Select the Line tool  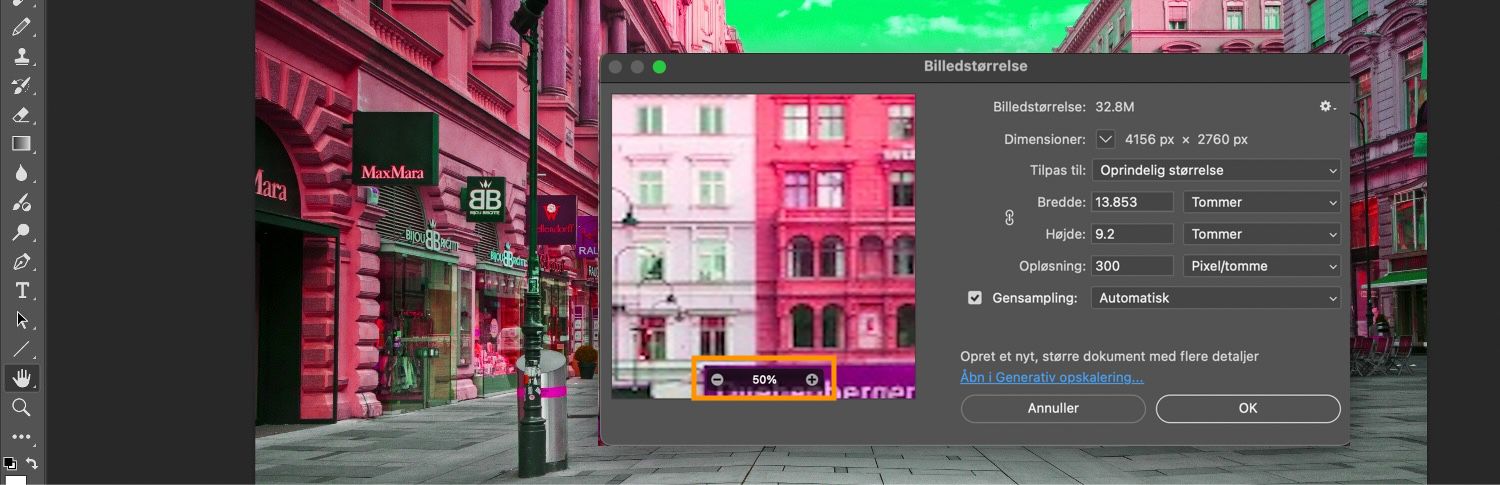click(x=21, y=349)
